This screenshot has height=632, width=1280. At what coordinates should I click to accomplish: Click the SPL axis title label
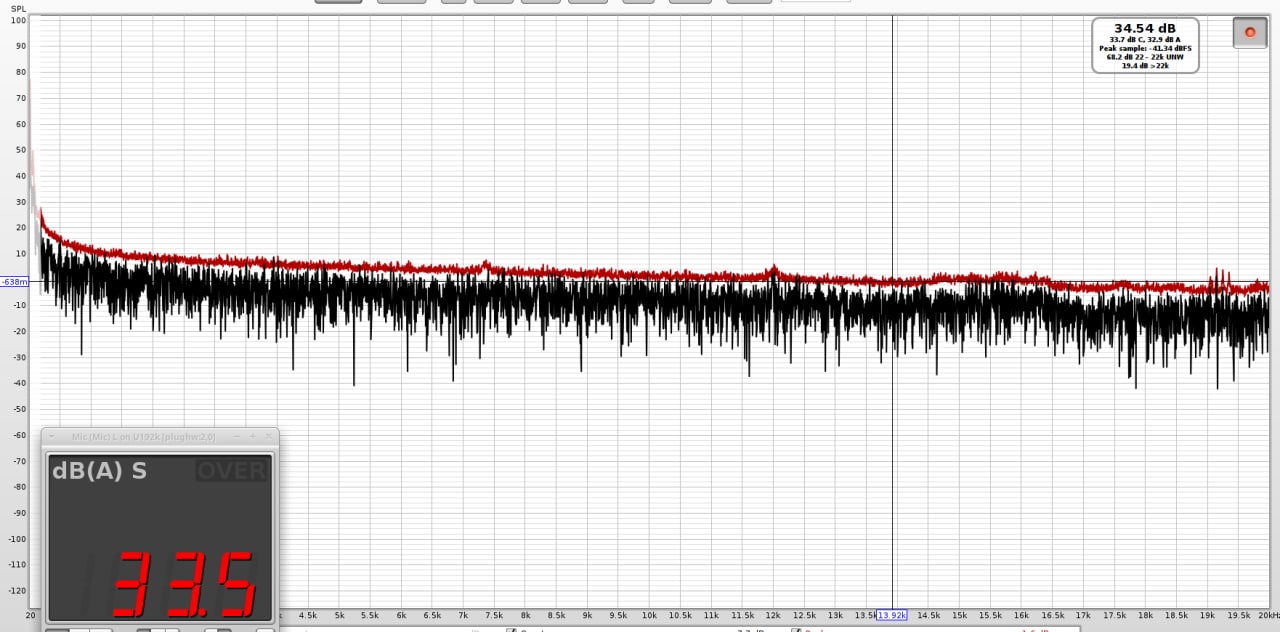click(x=19, y=9)
